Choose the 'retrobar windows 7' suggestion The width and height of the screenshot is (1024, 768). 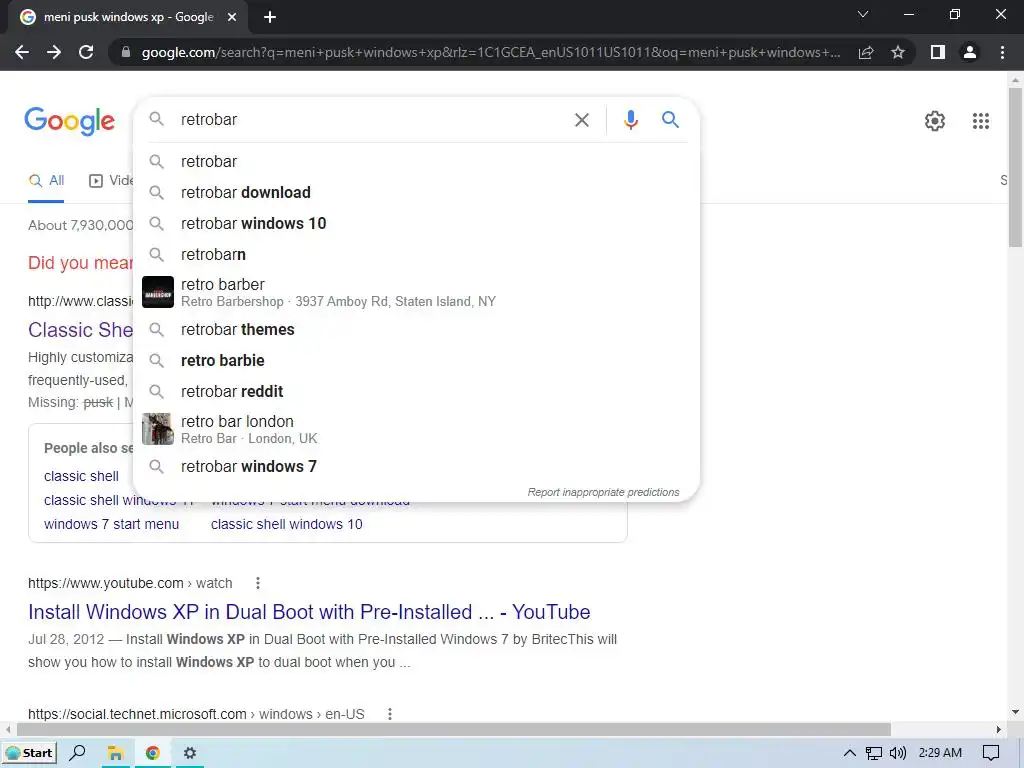[x=416, y=466]
